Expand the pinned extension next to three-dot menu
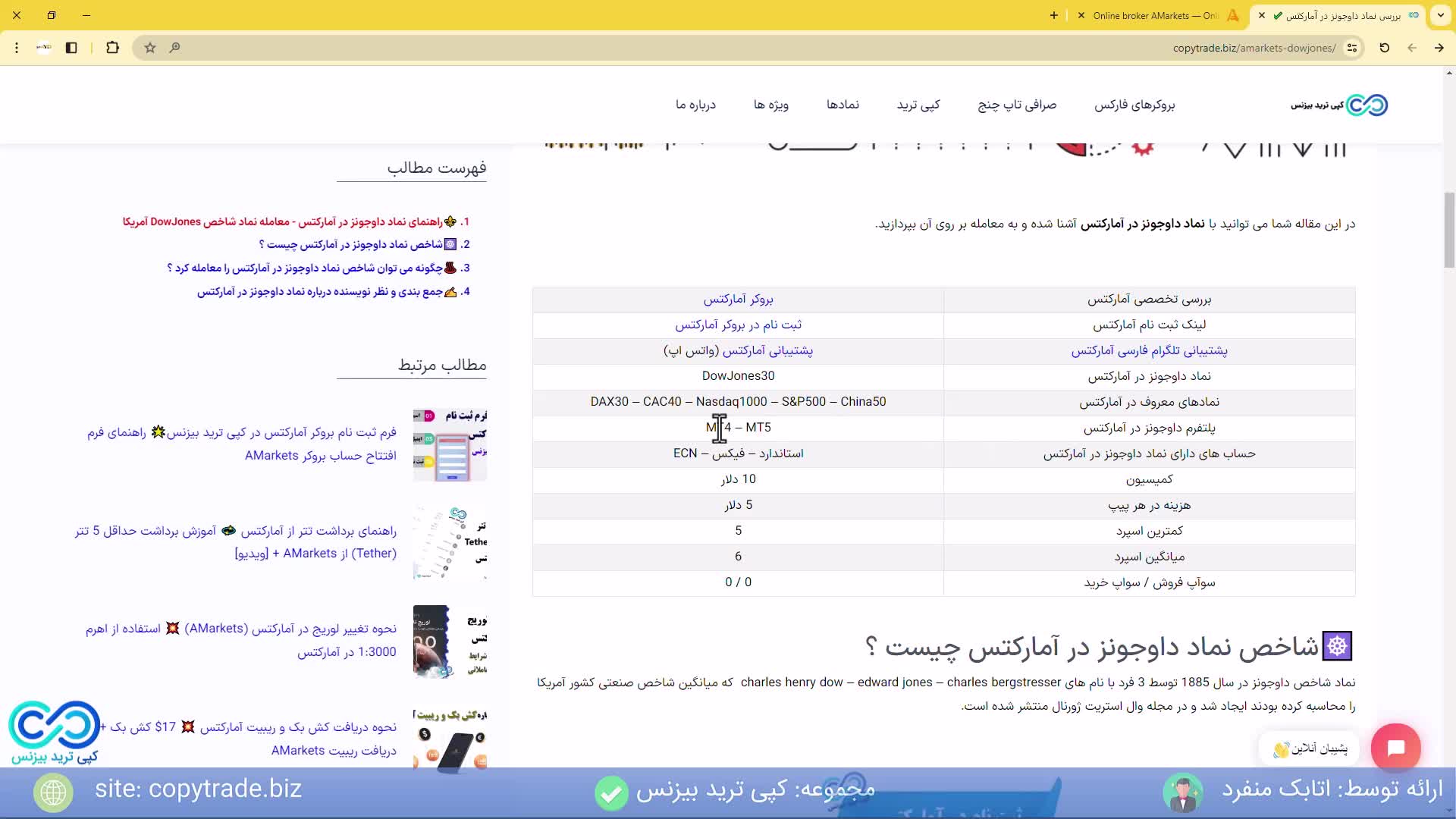The height and width of the screenshot is (819, 1456). coord(43,48)
